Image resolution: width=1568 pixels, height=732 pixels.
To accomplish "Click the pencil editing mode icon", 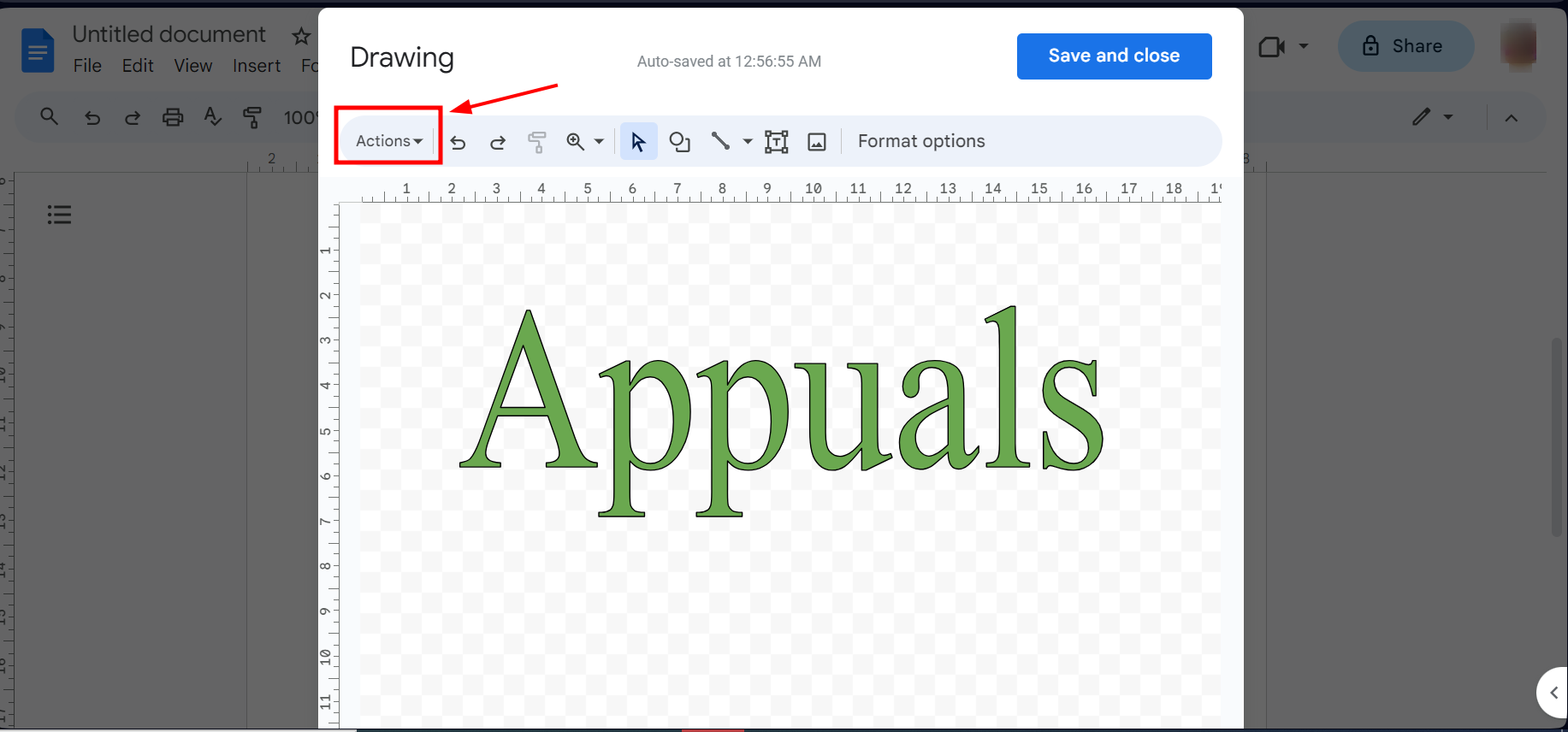I will point(1422,116).
